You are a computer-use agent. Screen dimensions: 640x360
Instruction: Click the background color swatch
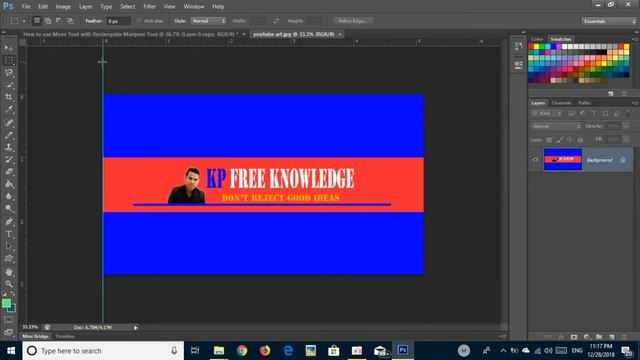click(12, 309)
